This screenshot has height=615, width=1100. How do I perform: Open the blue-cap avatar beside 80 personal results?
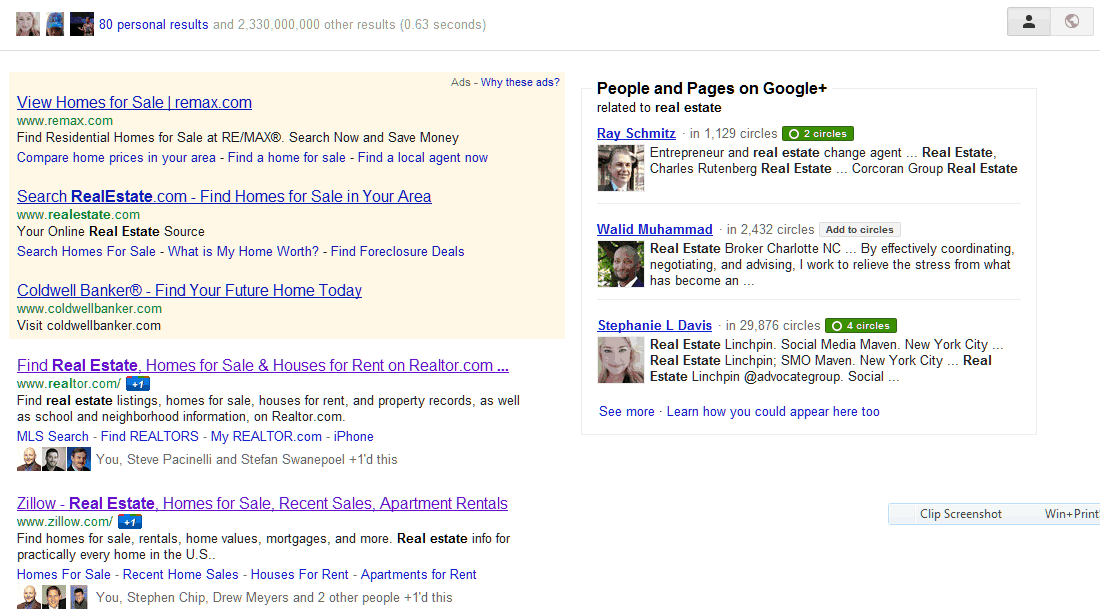click(55, 25)
